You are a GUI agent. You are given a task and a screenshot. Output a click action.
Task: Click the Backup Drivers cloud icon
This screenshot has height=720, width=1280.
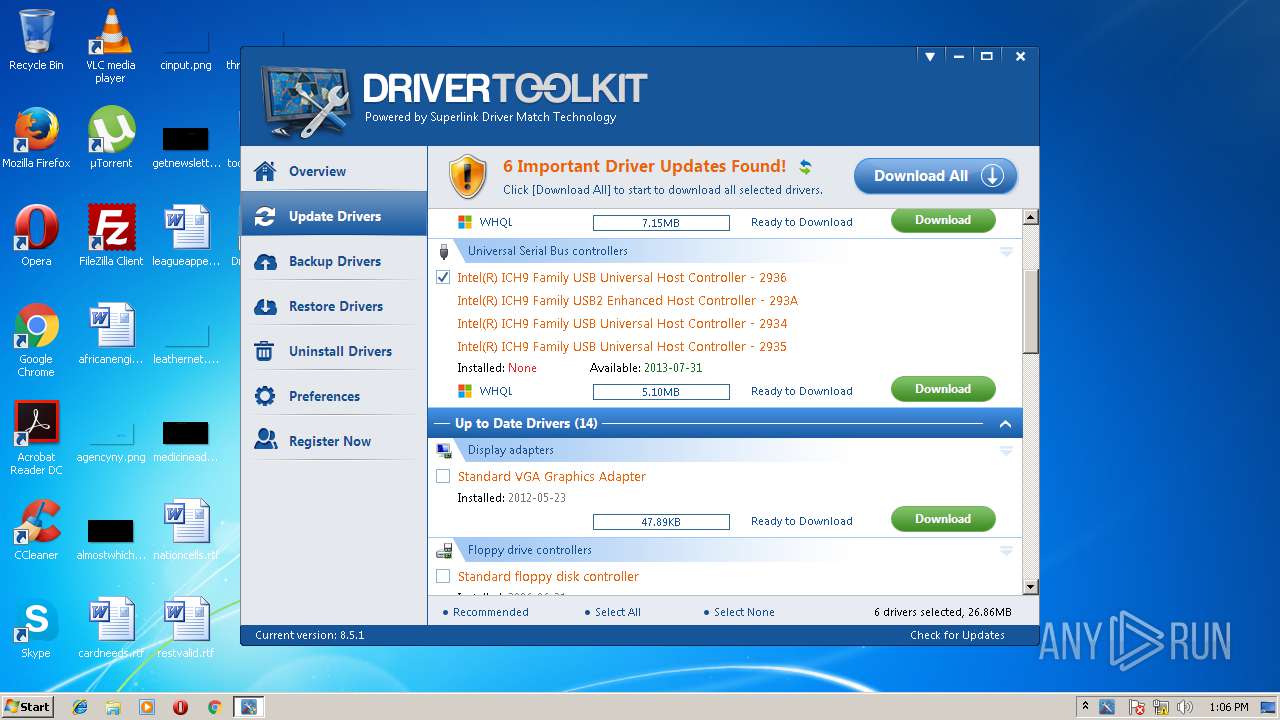click(265, 261)
